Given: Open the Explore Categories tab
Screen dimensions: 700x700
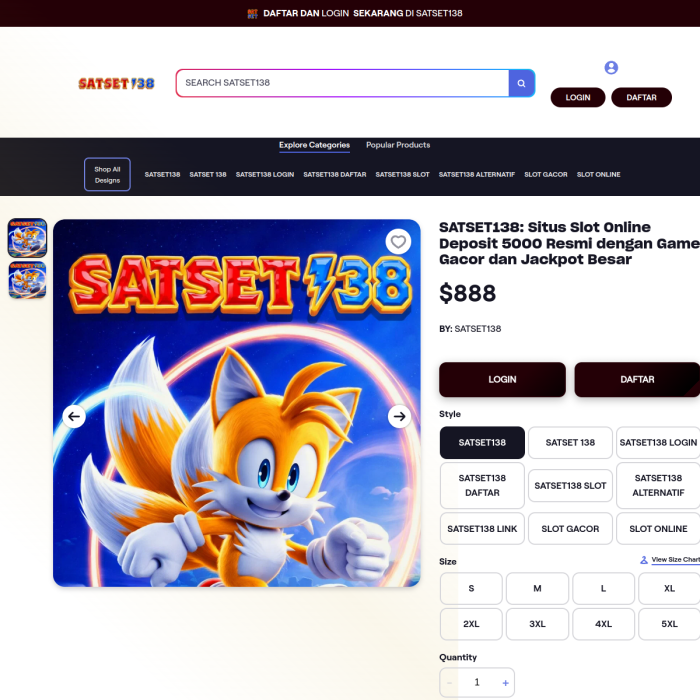Looking at the screenshot, I should click(314, 145).
